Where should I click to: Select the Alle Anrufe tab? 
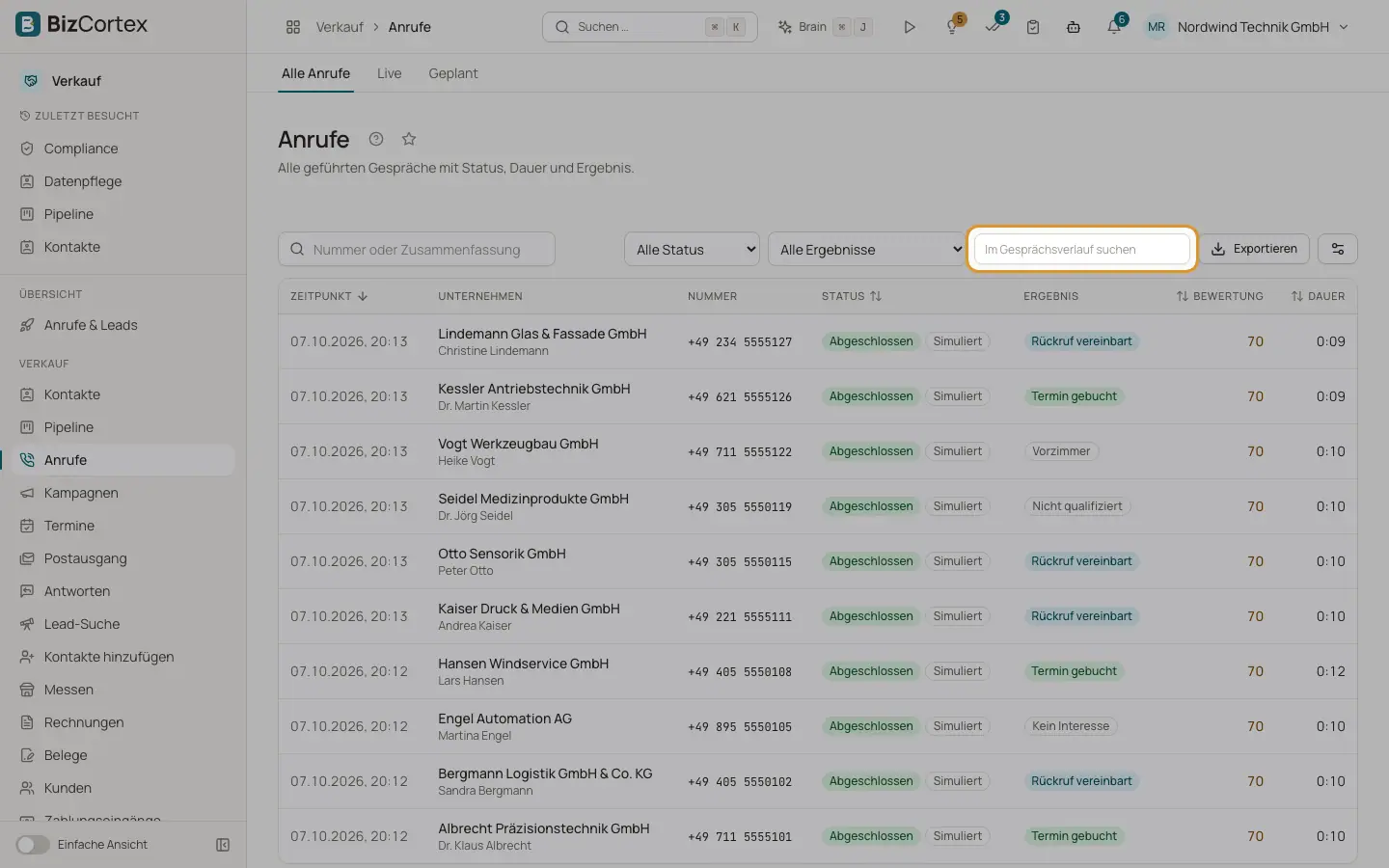[315, 73]
